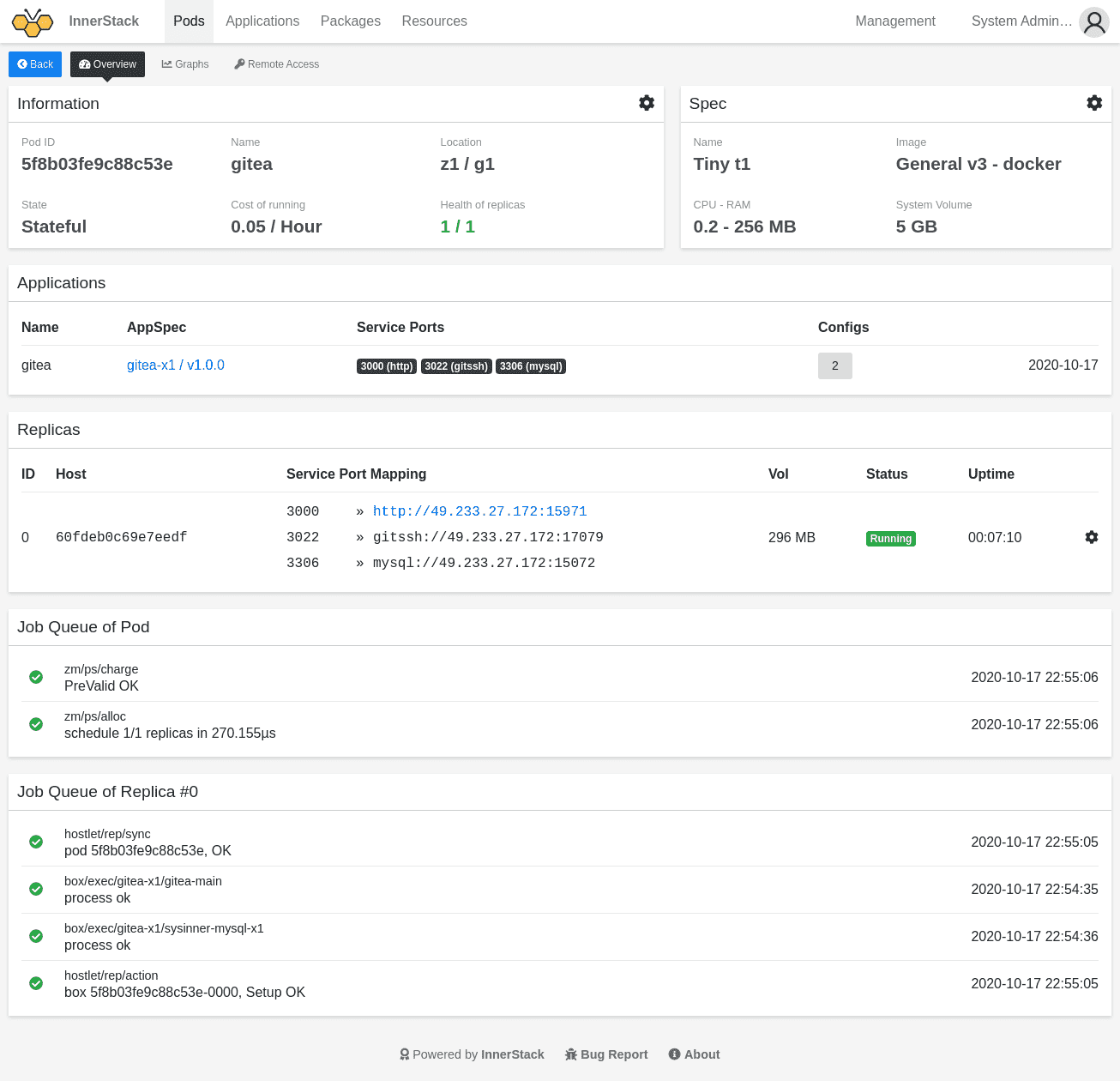Click the 3022 (gitssh) port badge
This screenshot has height=1081, width=1120.
(456, 366)
